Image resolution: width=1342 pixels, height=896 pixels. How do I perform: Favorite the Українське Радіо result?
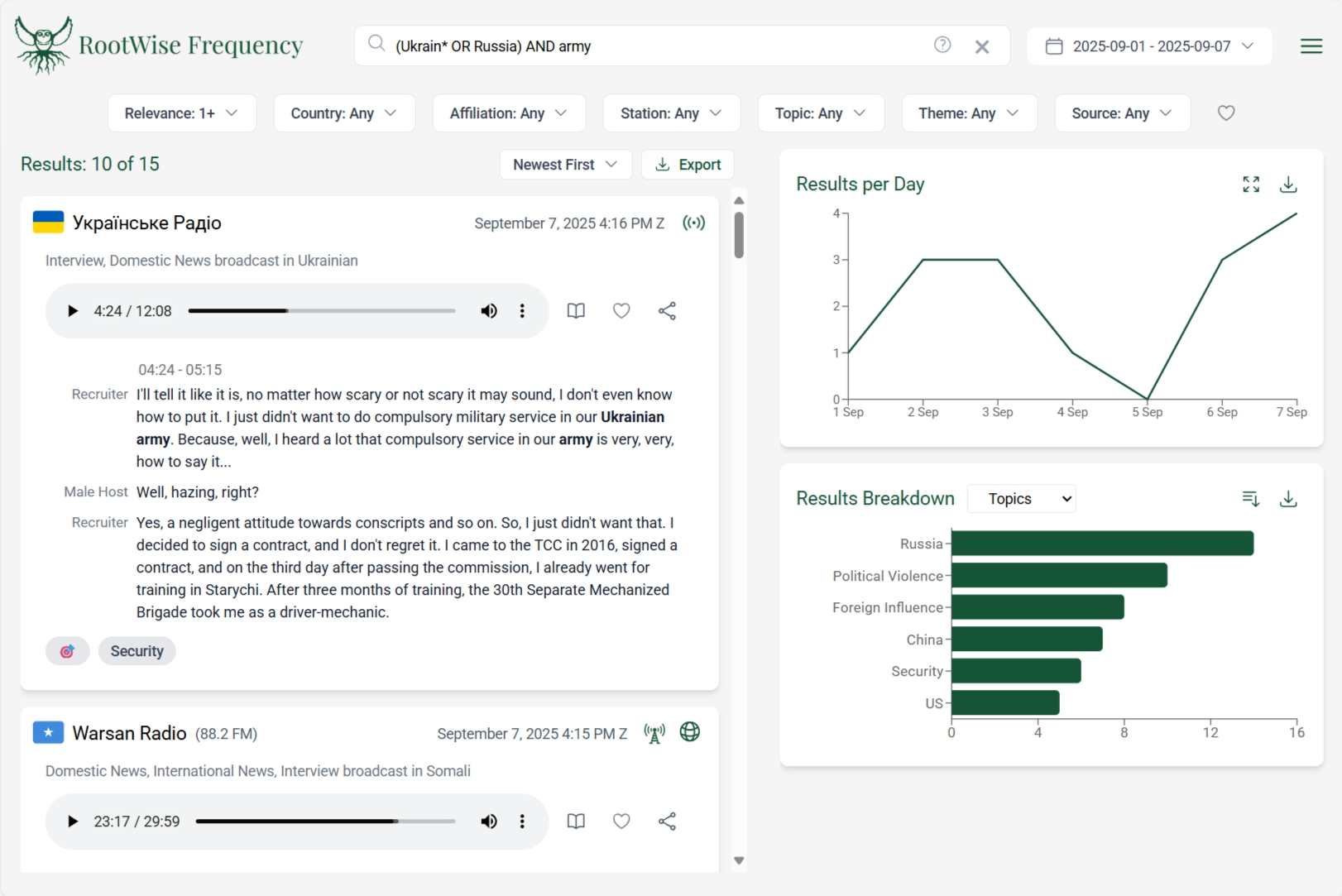(x=621, y=311)
